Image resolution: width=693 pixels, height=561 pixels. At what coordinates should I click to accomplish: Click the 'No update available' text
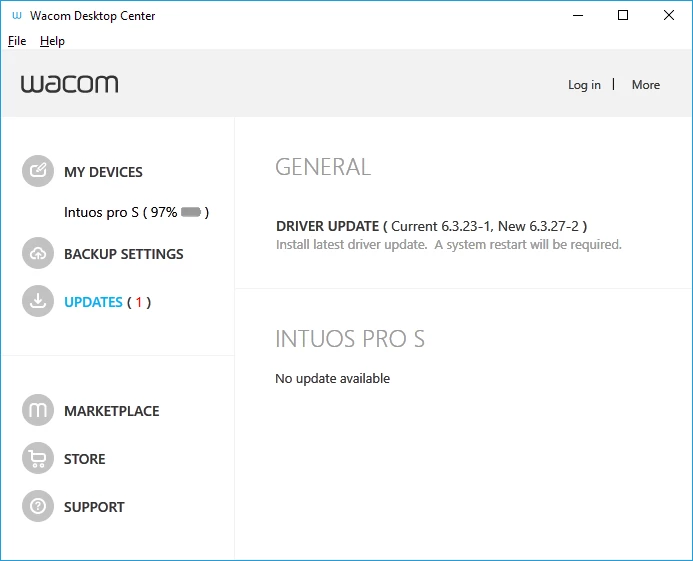point(332,378)
